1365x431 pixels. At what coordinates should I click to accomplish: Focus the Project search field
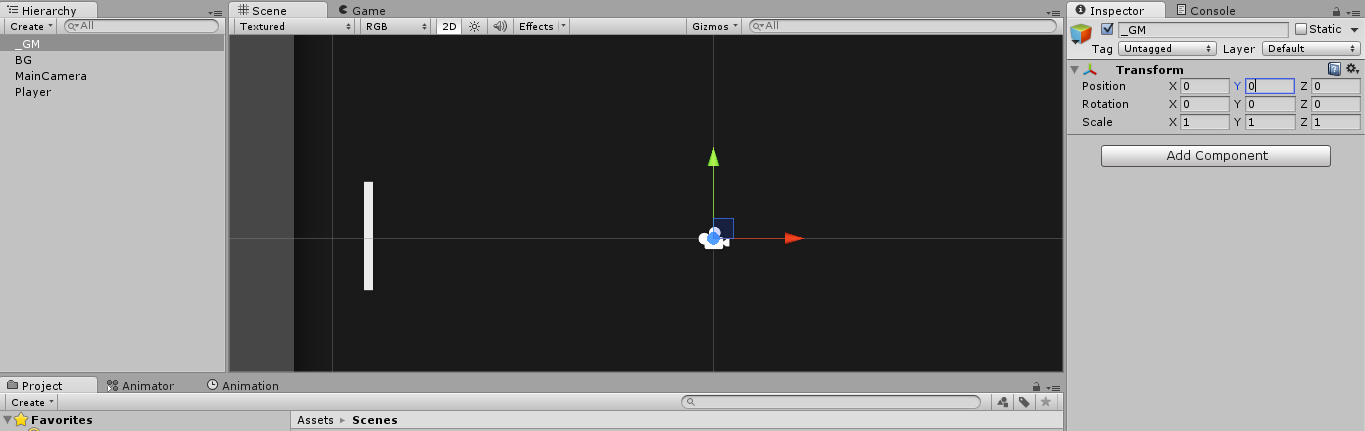pyautogui.click(x=831, y=402)
